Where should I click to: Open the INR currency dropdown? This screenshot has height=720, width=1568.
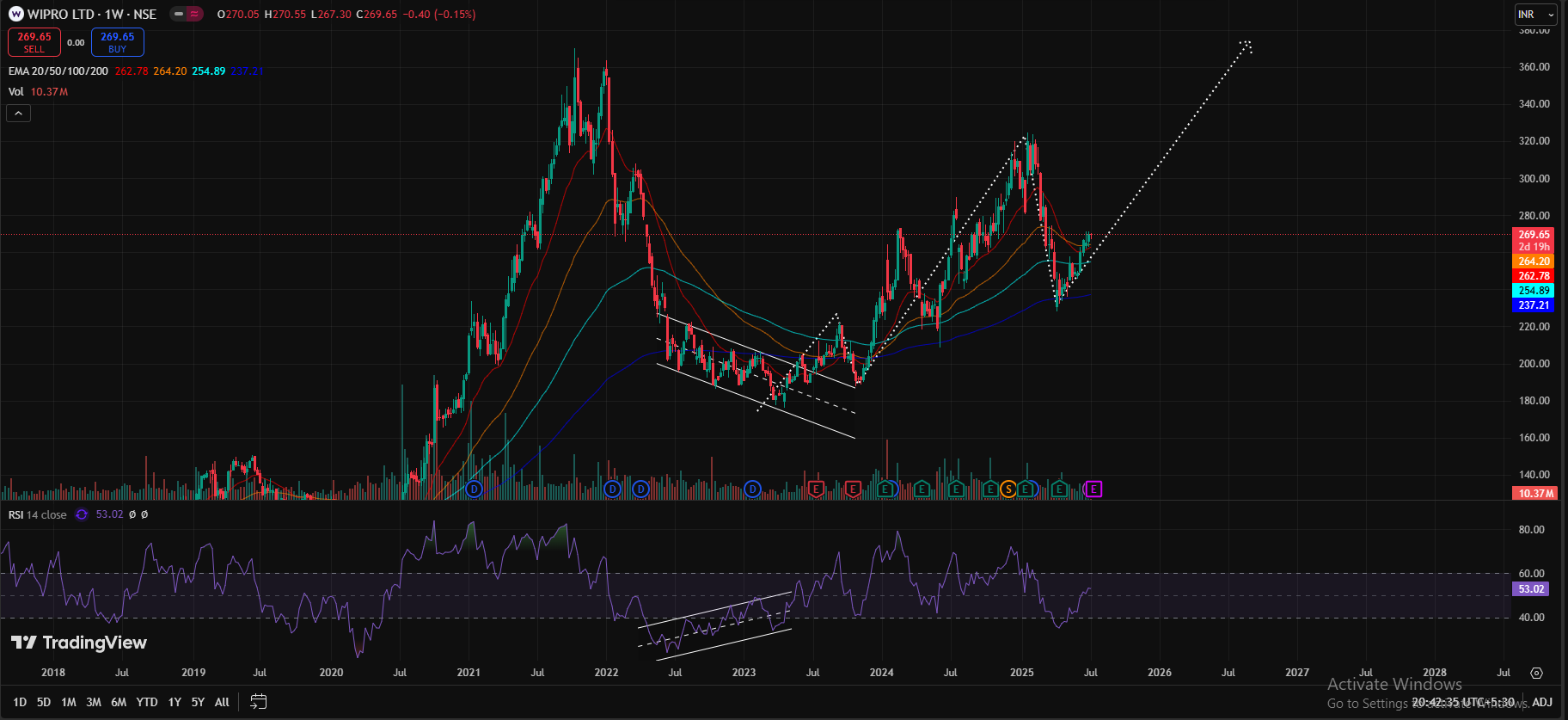(x=1535, y=14)
